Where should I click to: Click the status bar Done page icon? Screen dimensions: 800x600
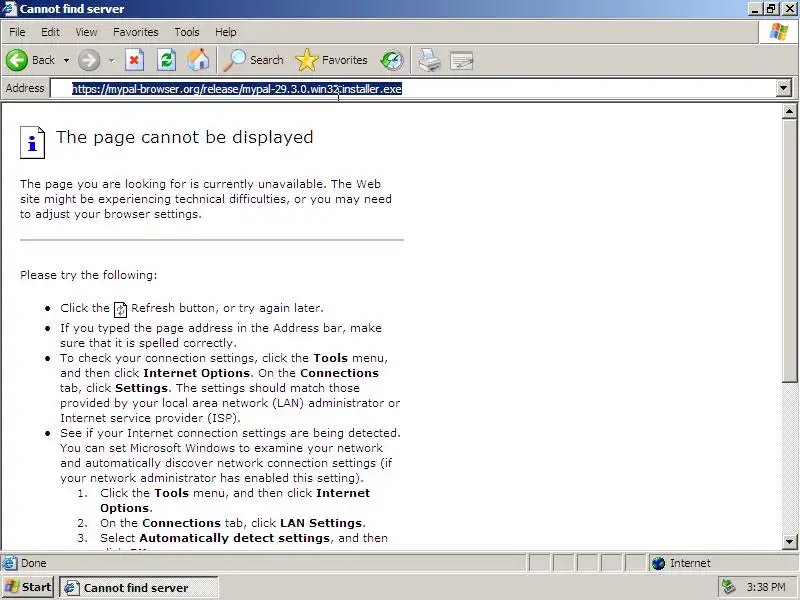pyautogui.click(x=9, y=563)
